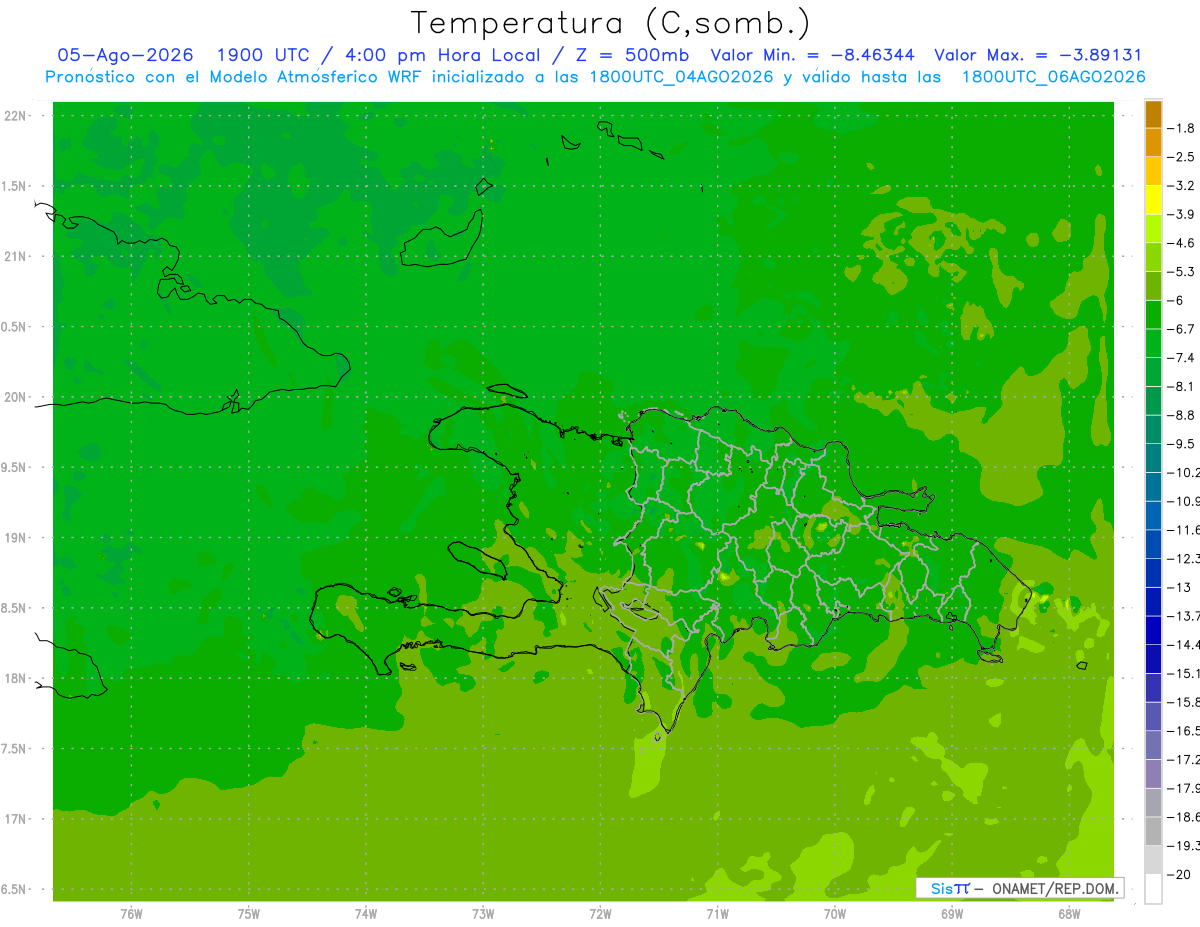Click the blue swatch between -11.6 and -12.3
1200x927 pixels.
pyautogui.click(x=1153, y=544)
